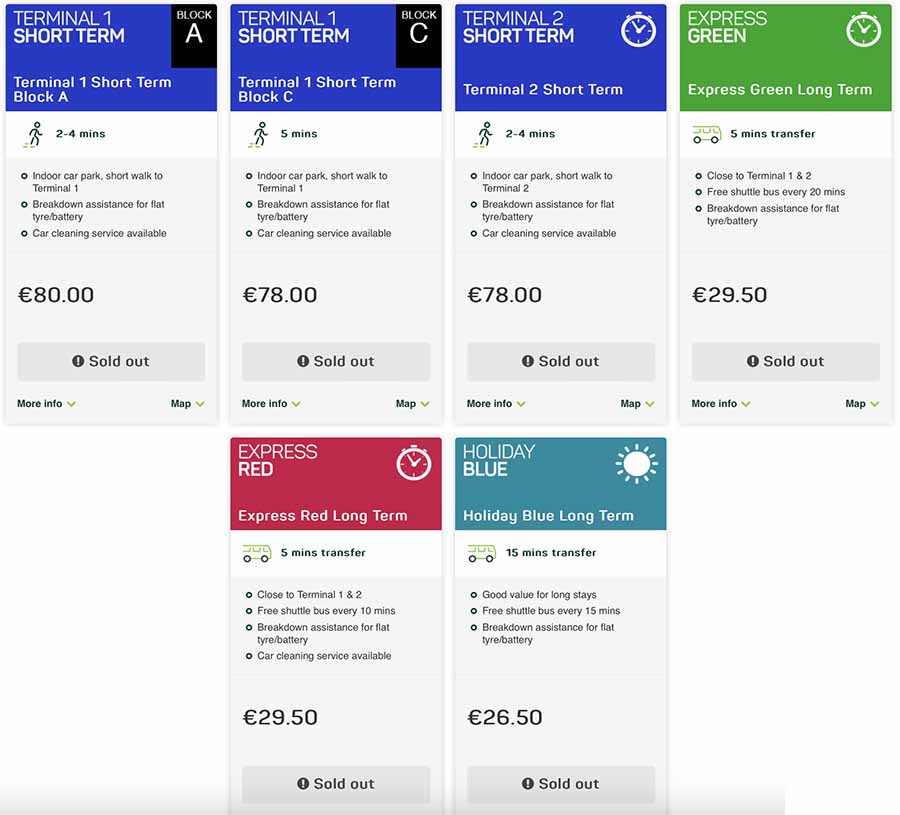
Task: Click Sold out button on Holiday Blue card
Action: click(x=561, y=784)
